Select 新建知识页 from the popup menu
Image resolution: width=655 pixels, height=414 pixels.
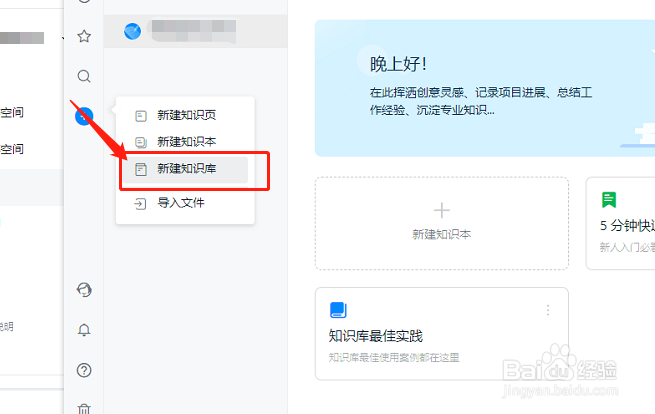click(x=186, y=115)
